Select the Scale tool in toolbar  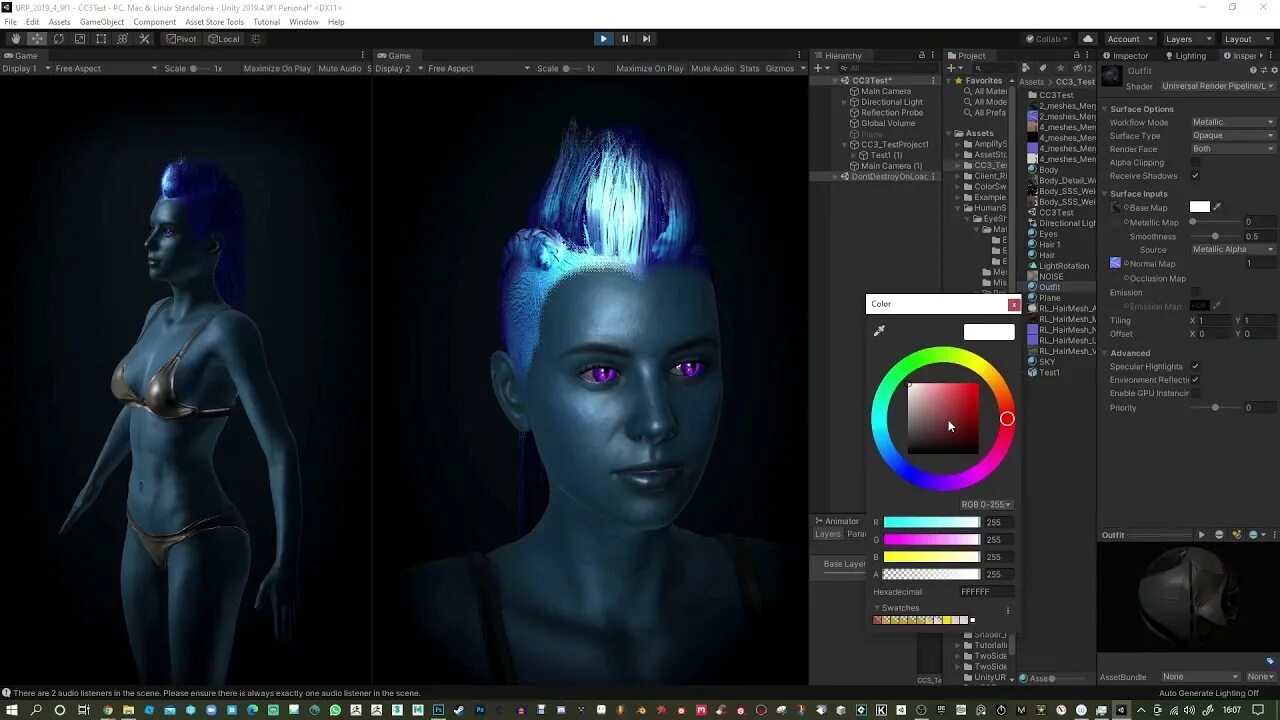pos(80,39)
